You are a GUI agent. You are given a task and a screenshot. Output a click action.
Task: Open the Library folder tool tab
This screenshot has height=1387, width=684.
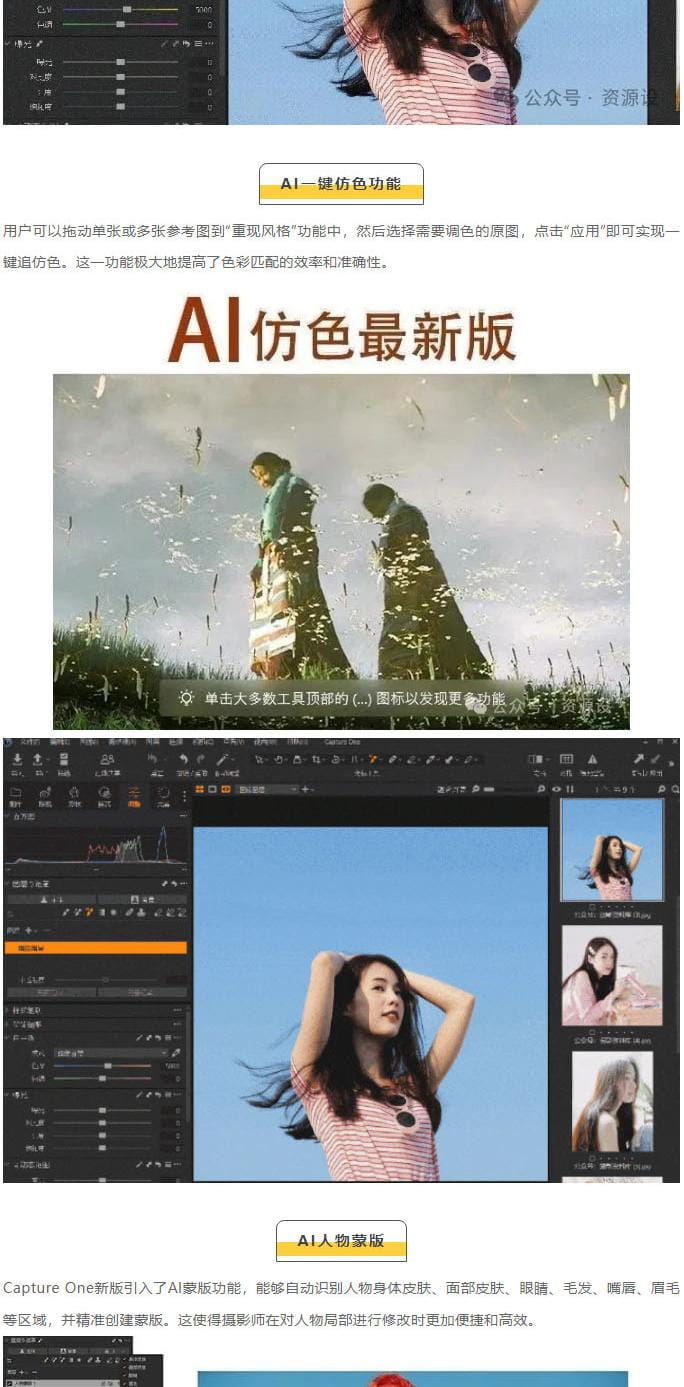click(x=15, y=794)
